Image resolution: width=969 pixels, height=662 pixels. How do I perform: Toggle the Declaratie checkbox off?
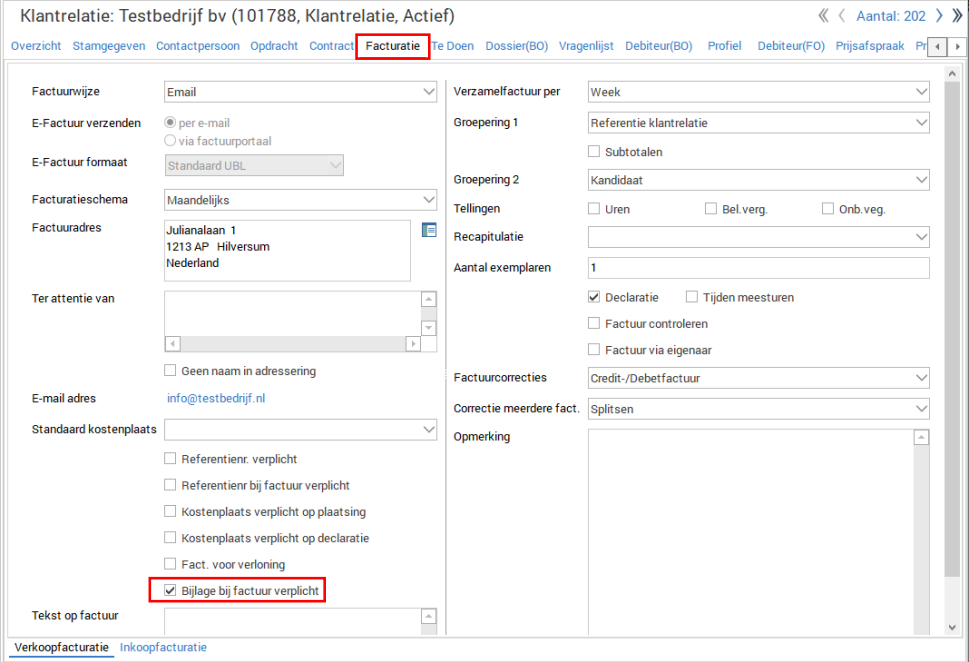tap(595, 297)
